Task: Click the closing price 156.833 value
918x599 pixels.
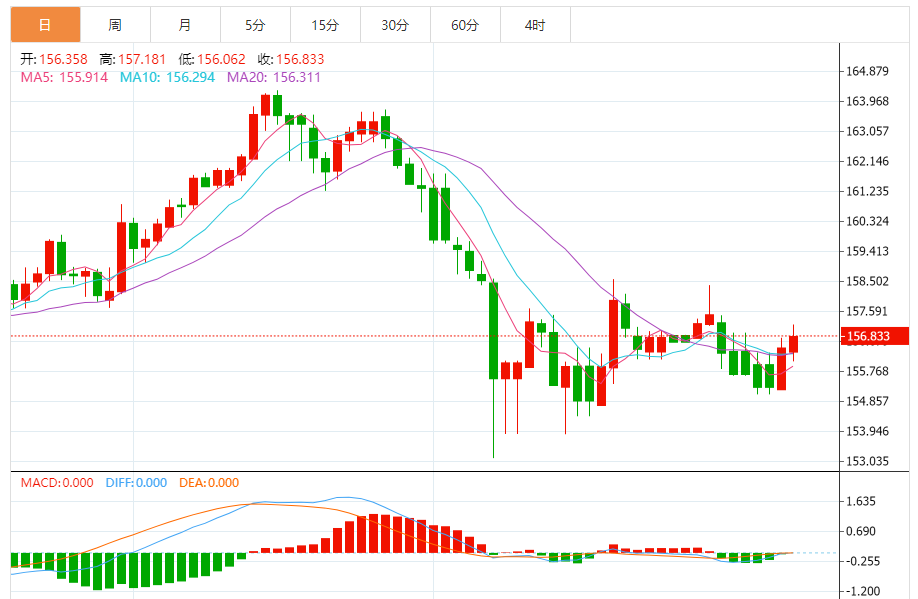Action: click(300, 59)
